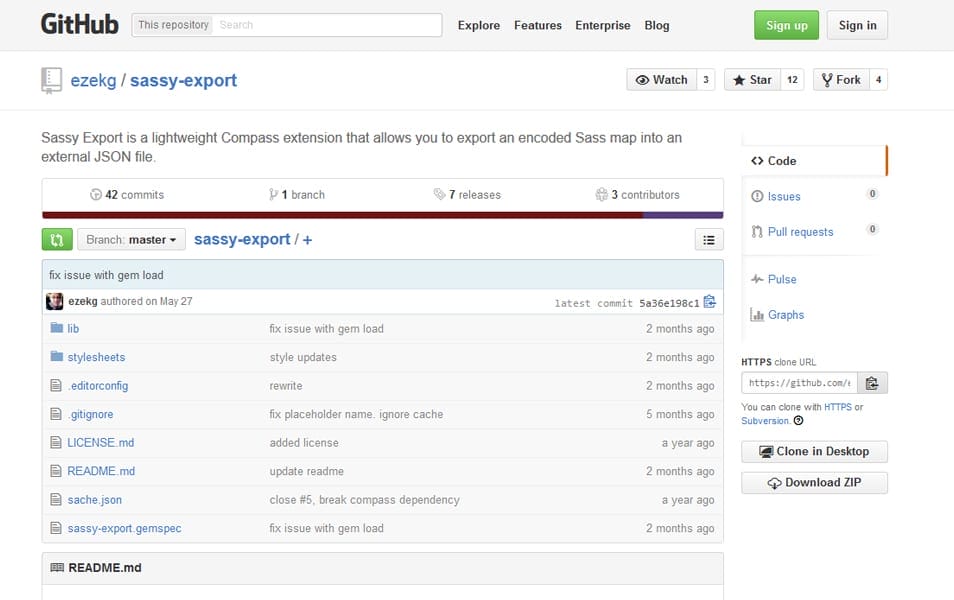The height and width of the screenshot is (600, 954).
Task: Select the Pulse sidebar icon
Action: [x=757, y=278]
